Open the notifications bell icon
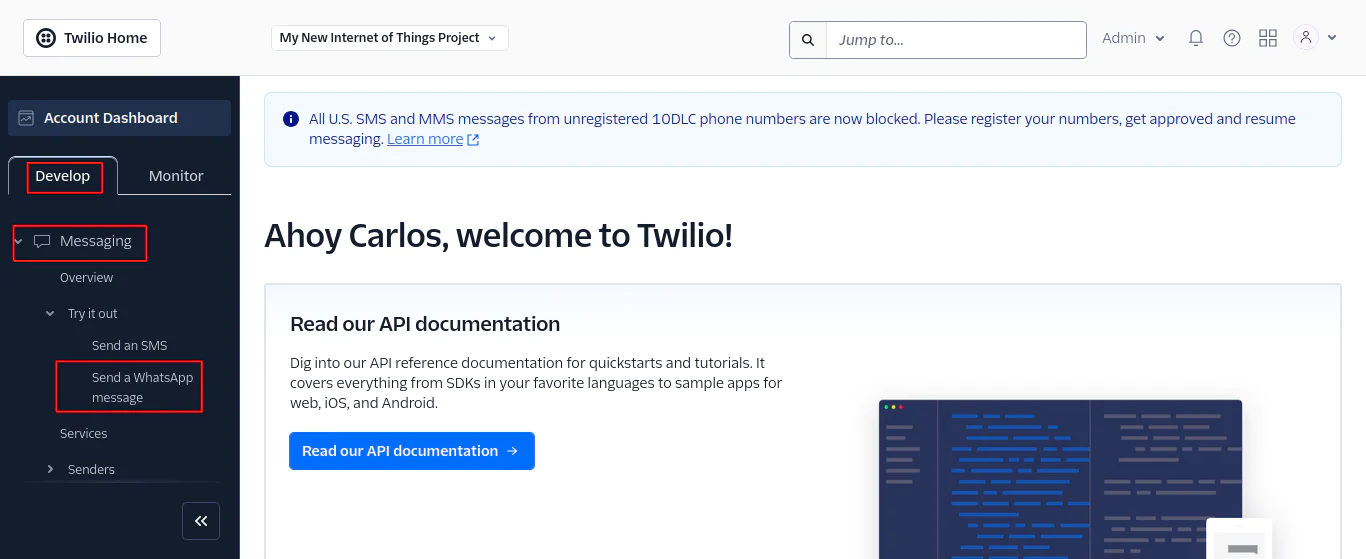The image size is (1366, 559). 1195,38
